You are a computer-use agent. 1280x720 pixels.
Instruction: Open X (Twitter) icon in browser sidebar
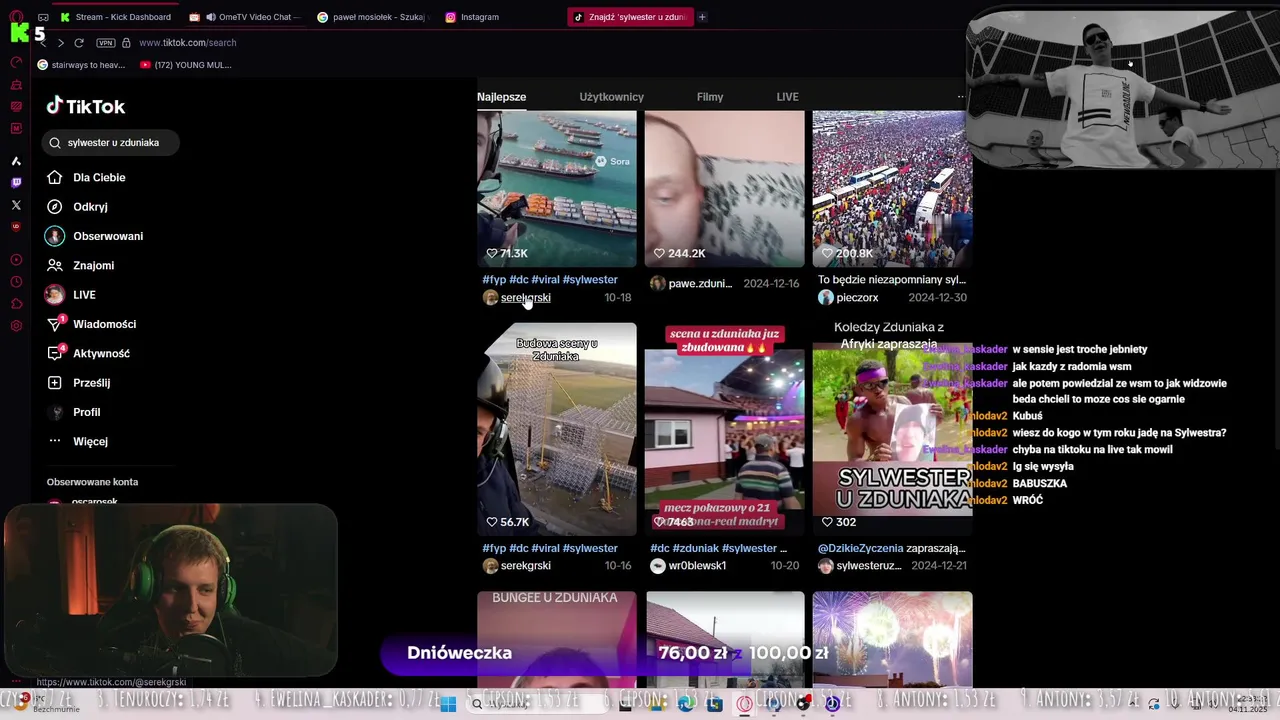click(x=16, y=205)
